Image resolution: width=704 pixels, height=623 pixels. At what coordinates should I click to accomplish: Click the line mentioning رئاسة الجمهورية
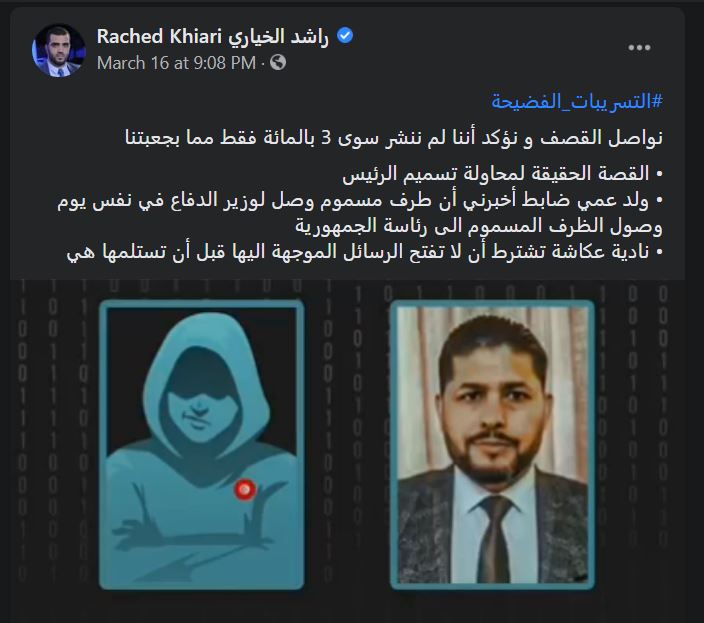click(479, 226)
